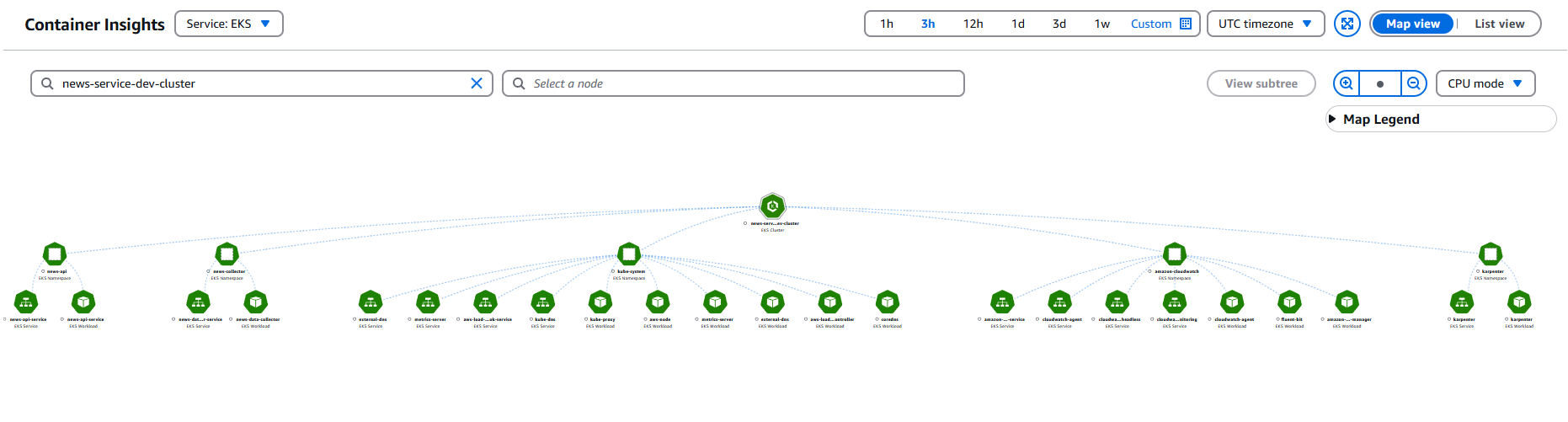
Task: Click the news-api-service EKS Workload node
Action: tap(83, 302)
